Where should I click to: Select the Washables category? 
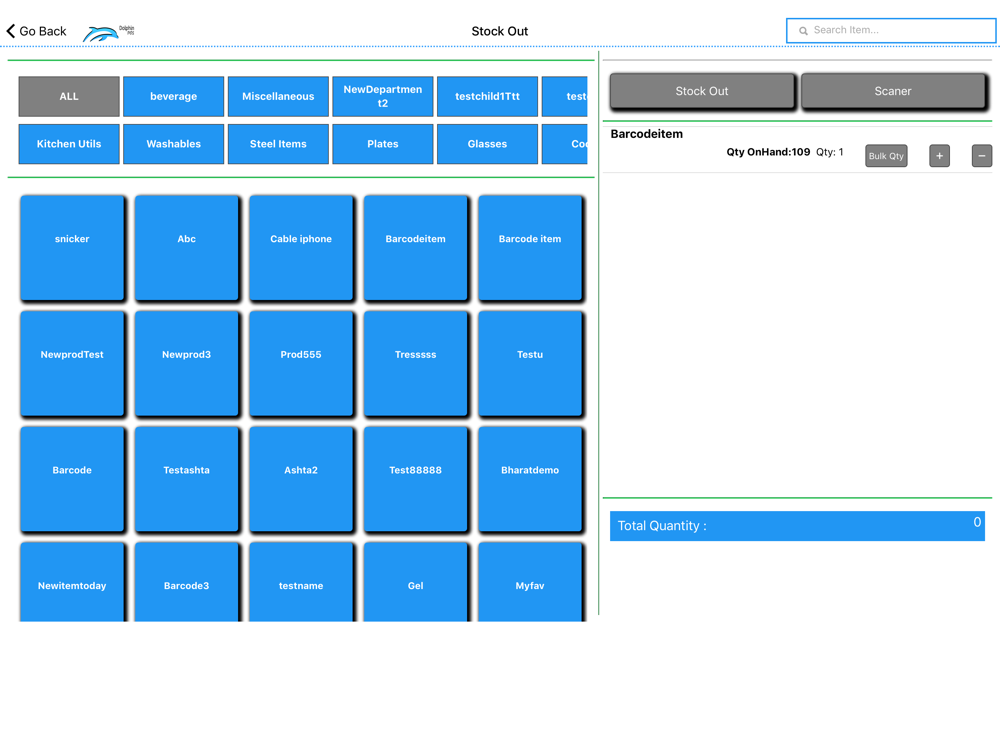tap(173, 144)
